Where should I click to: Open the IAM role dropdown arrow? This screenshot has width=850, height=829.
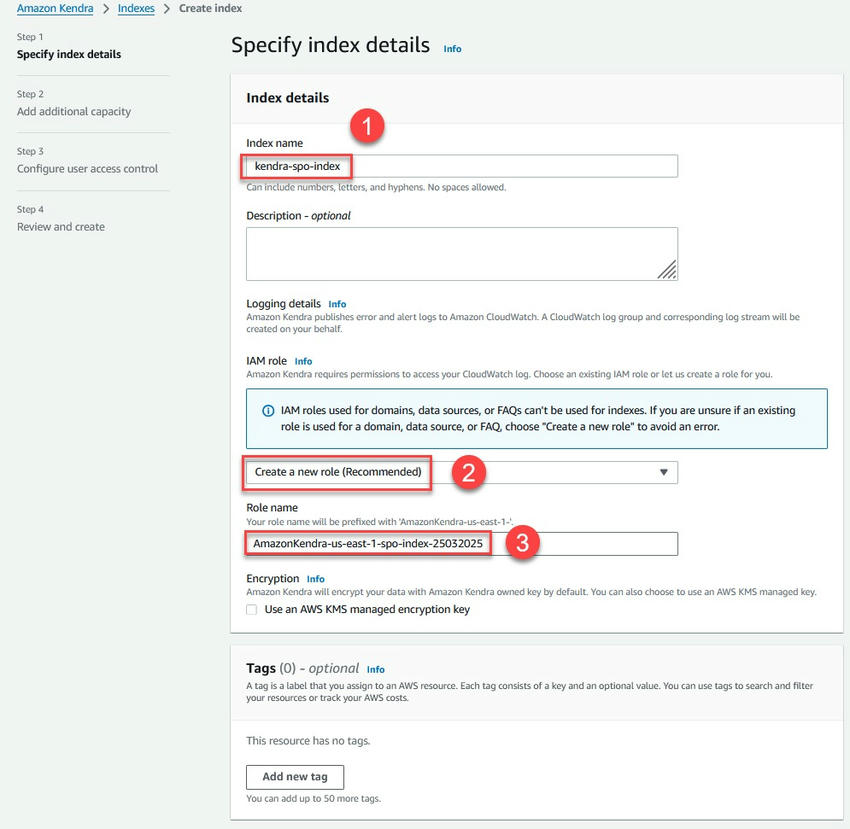[x=663, y=472]
